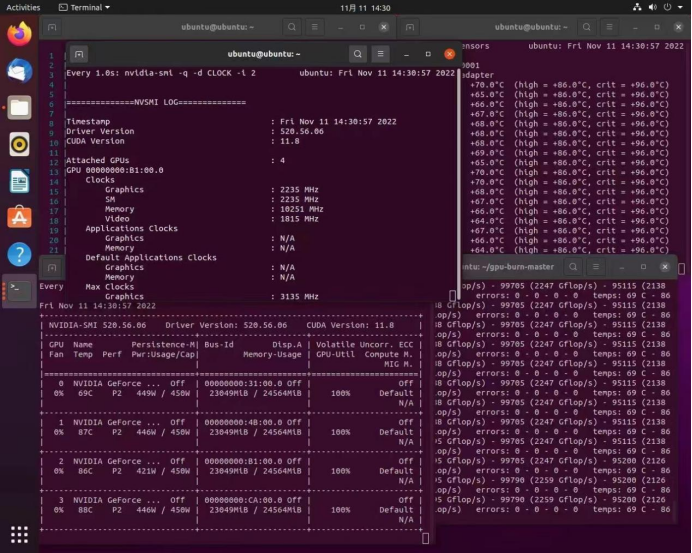Open hamburger menu in gpu-burn-master terminal

[x=596, y=267]
